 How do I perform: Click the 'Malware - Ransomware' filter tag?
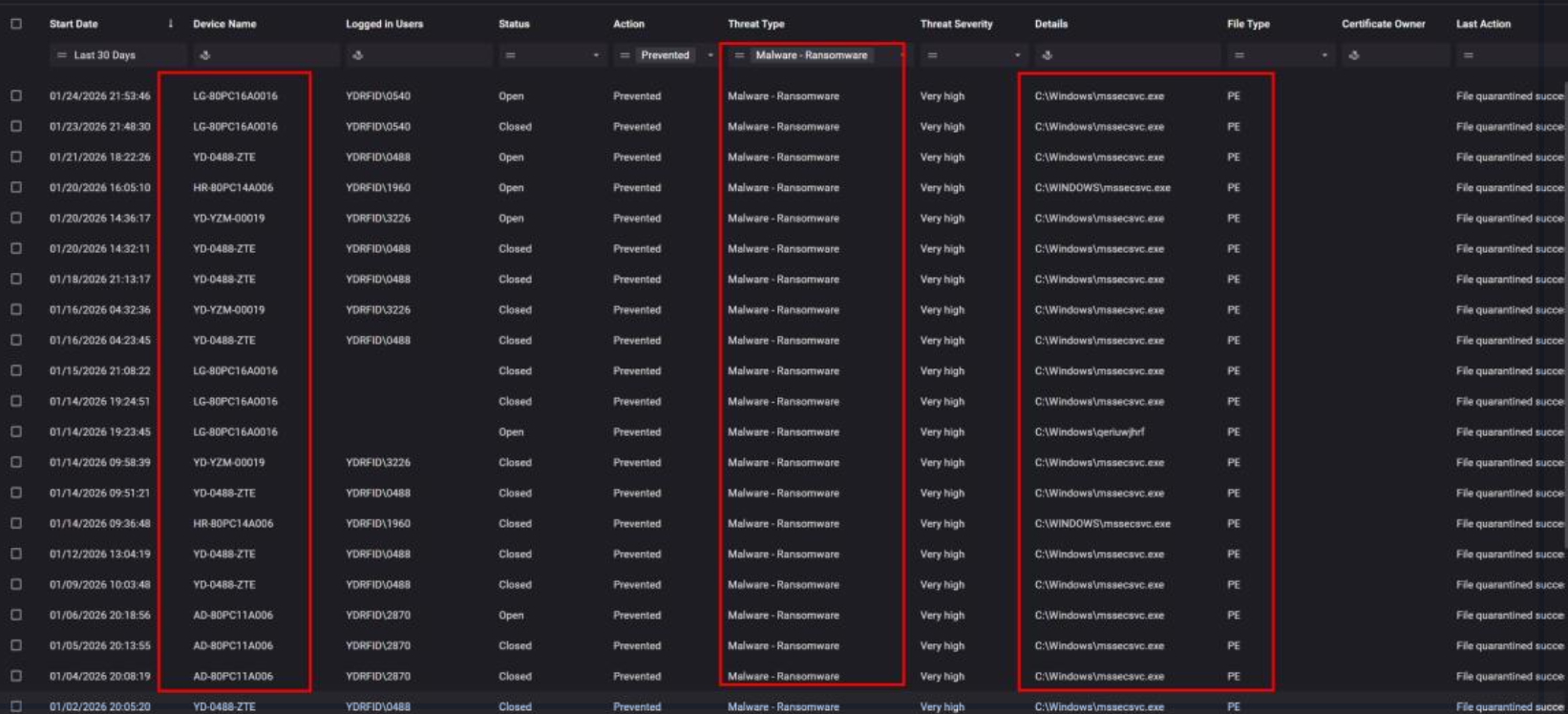point(811,55)
